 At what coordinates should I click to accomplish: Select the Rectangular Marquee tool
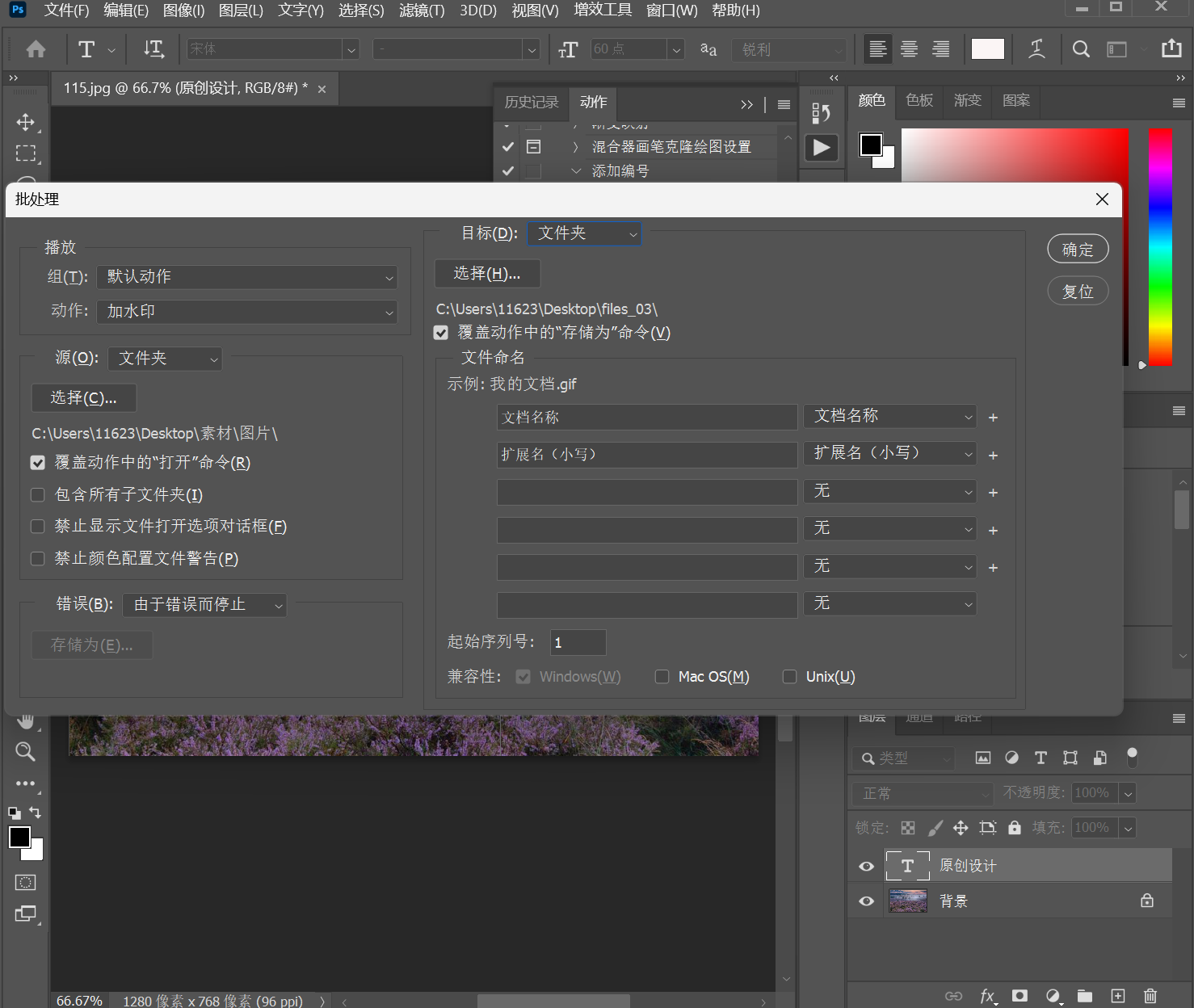[26, 153]
